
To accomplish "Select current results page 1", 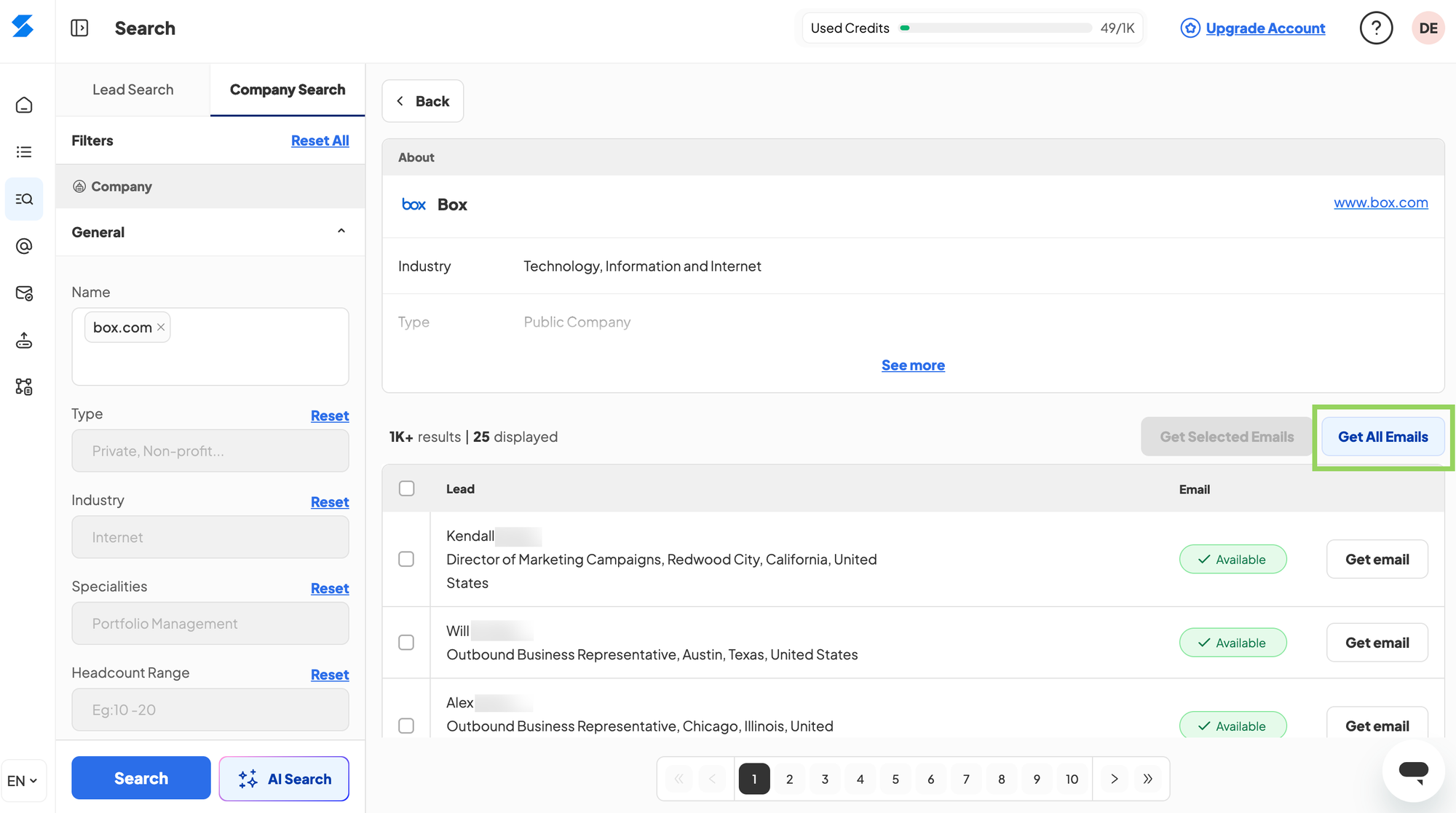I will pyautogui.click(x=754, y=779).
